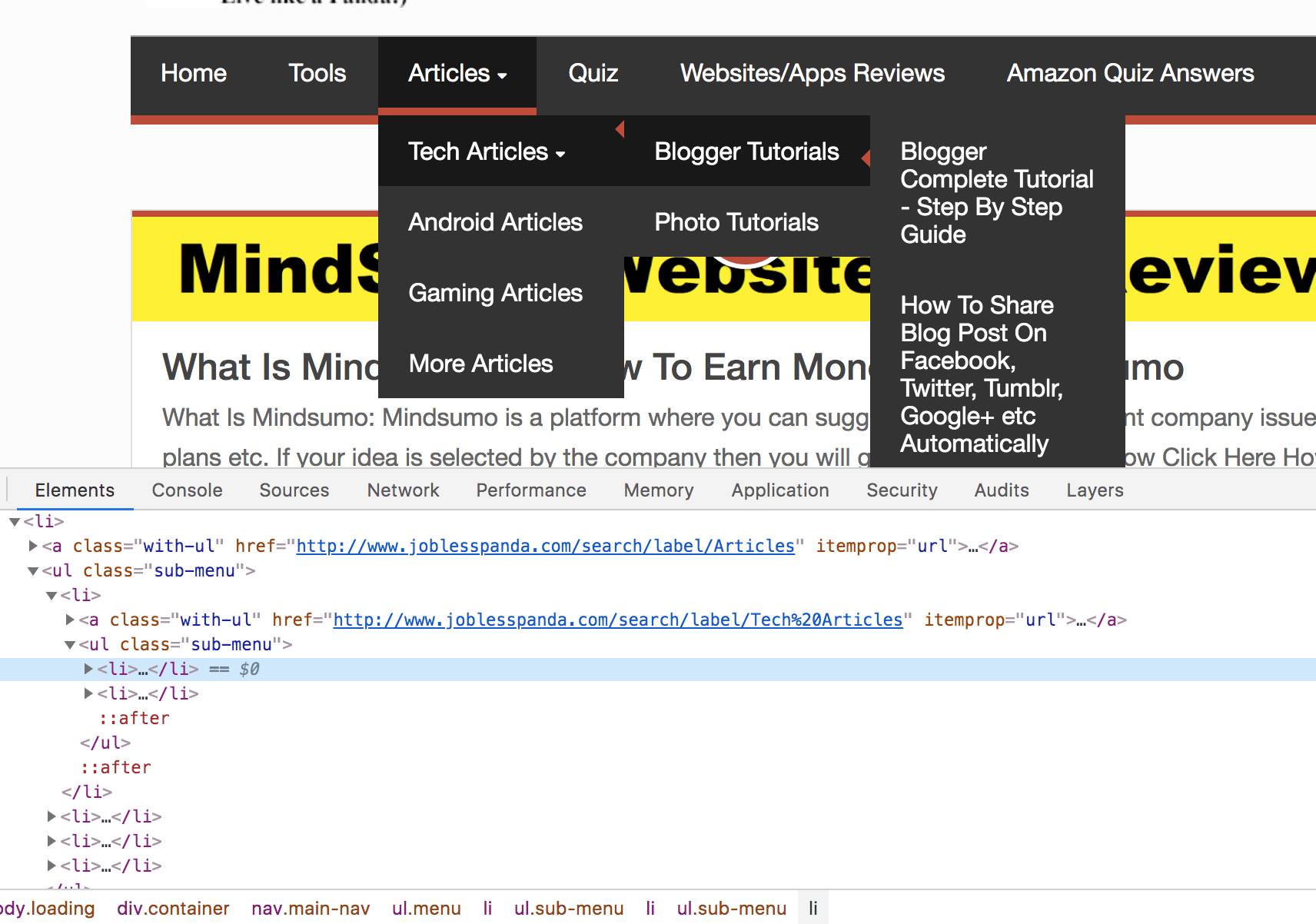
Task: Select the final highlighted li breadcrumb
Action: [813, 909]
